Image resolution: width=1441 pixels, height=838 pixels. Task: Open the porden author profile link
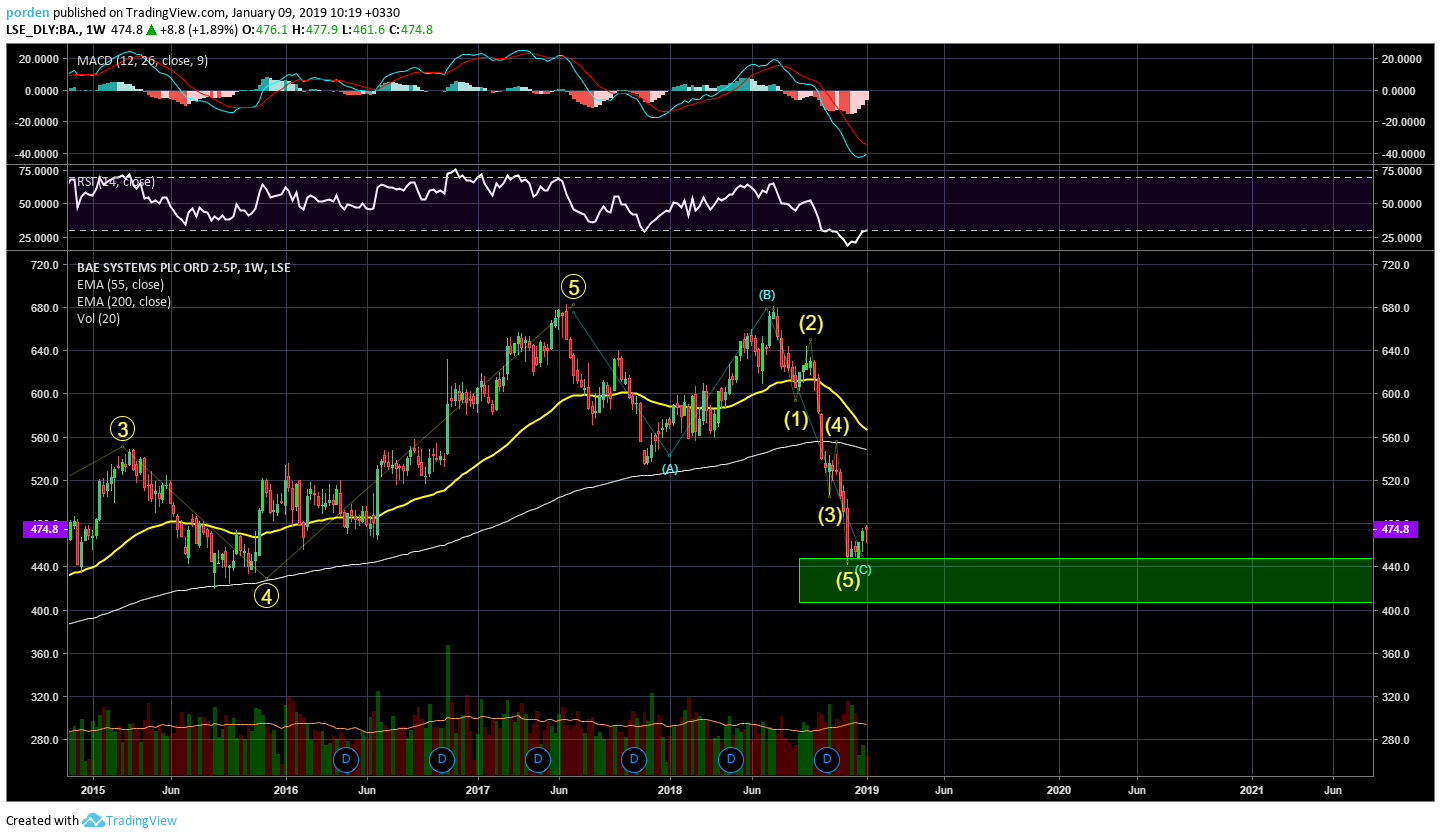click(26, 13)
